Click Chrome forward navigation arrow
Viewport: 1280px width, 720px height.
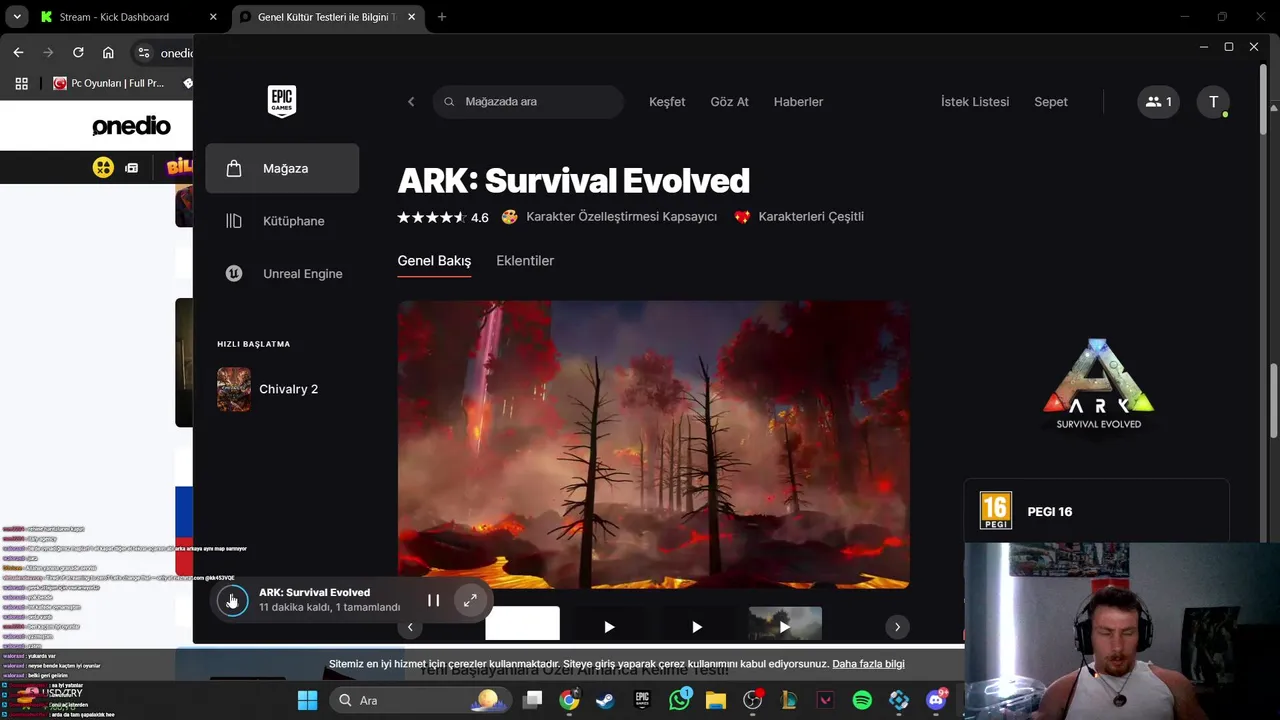[48, 53]
